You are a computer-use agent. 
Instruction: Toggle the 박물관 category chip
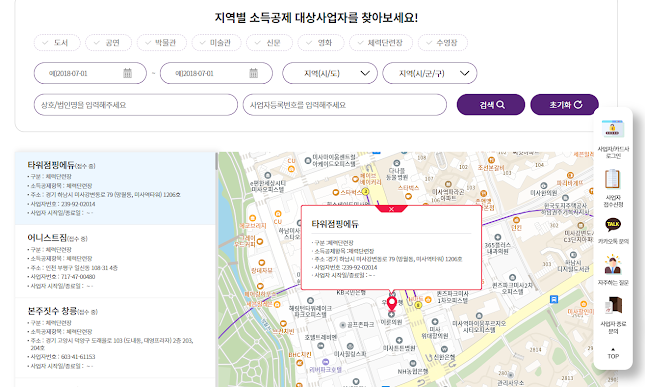[162, 43]
